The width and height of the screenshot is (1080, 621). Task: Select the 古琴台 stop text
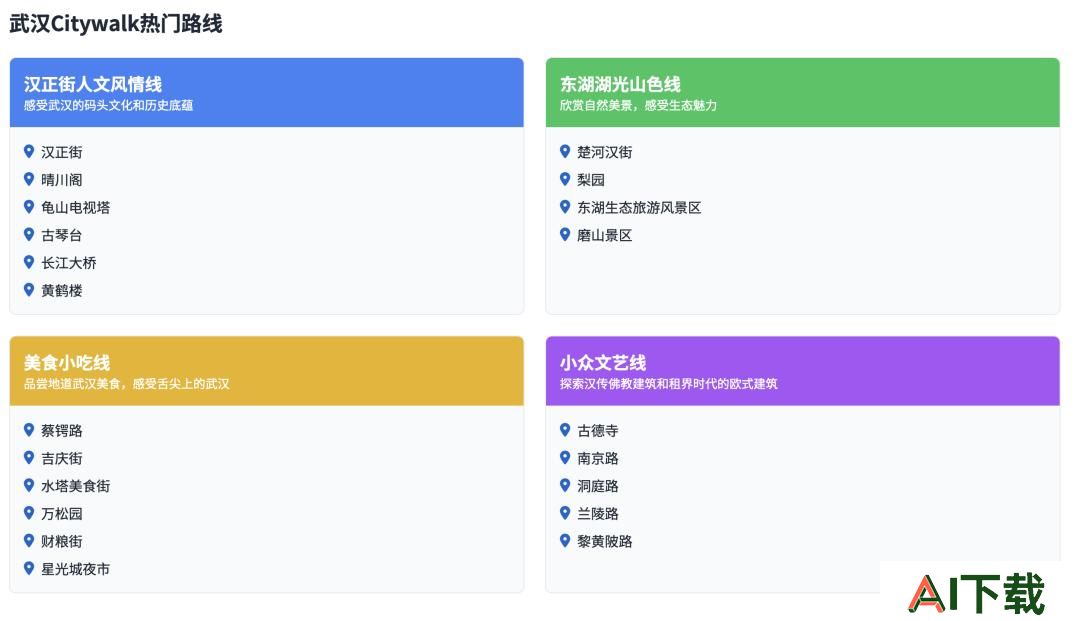pos(61,235)
